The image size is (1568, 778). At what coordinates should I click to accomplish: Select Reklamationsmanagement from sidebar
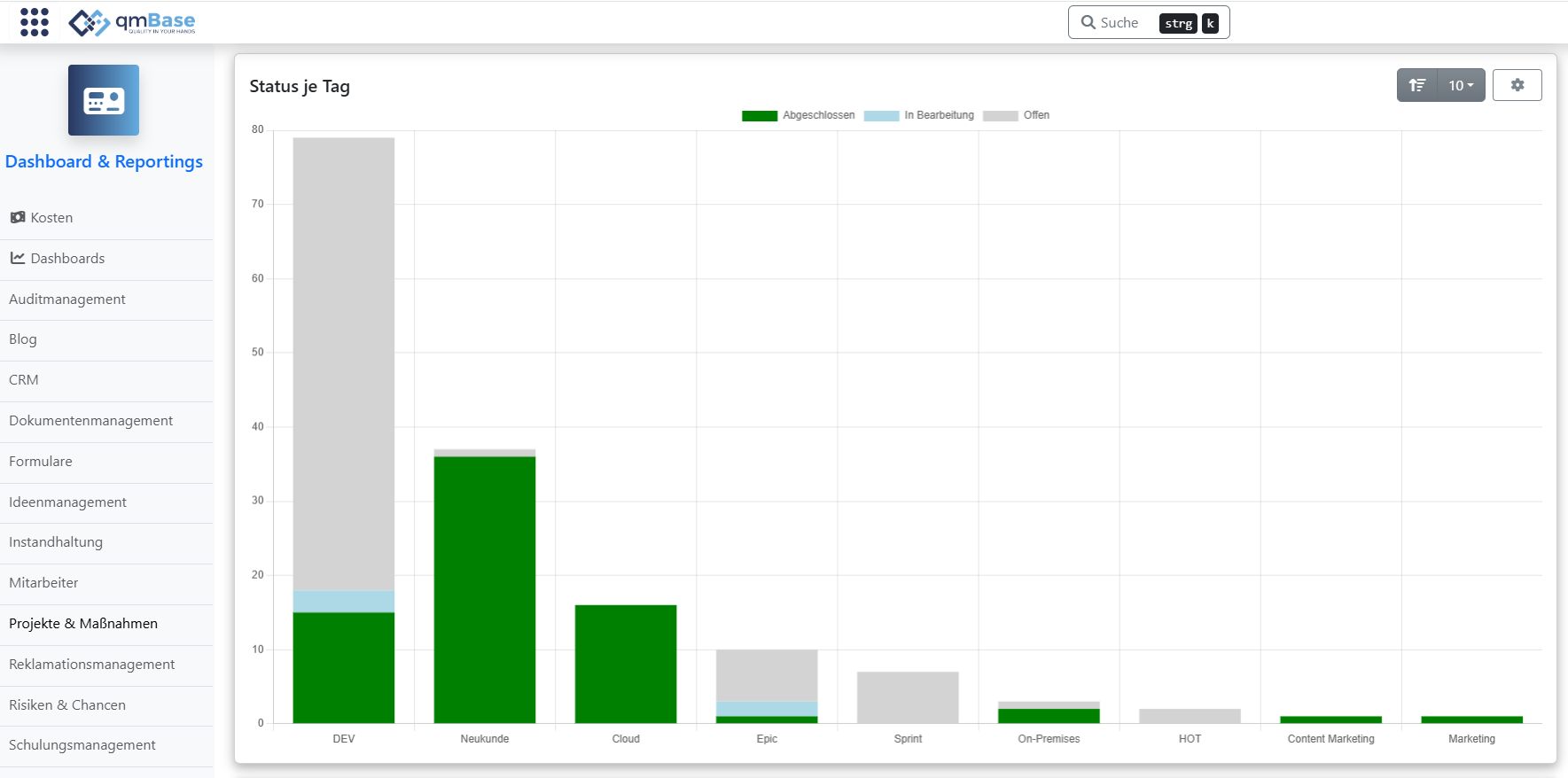tap(91, 665)
